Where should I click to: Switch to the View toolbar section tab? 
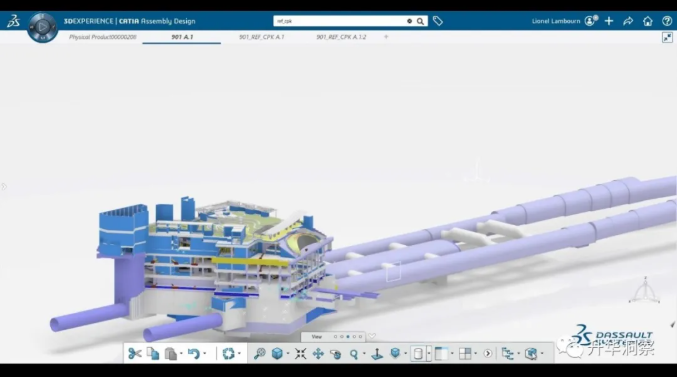point(316,337)
